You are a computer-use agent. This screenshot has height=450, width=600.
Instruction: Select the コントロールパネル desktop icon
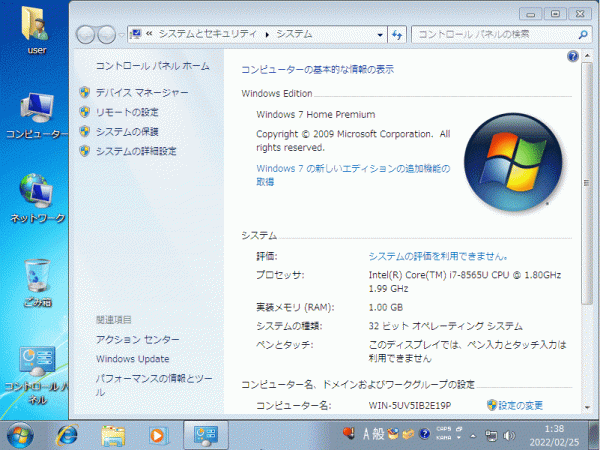37,376
